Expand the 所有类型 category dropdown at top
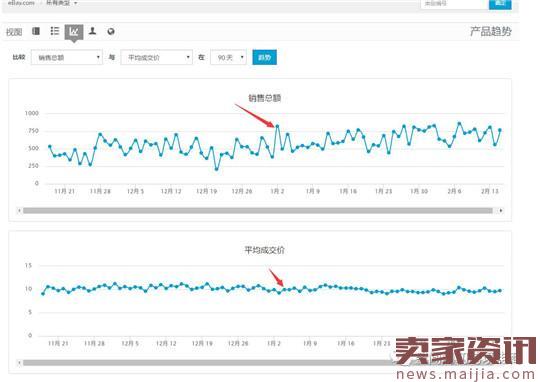540x382 pixels. pos(61,3)
